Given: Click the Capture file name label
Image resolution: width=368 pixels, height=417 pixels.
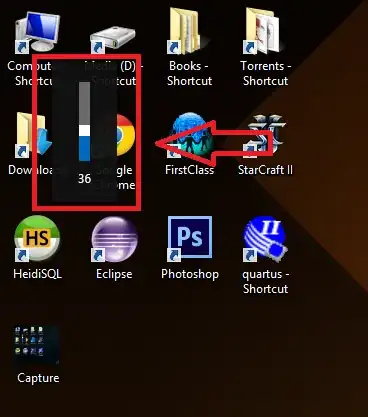Looking at the screenshot, I should pos(38,378).
